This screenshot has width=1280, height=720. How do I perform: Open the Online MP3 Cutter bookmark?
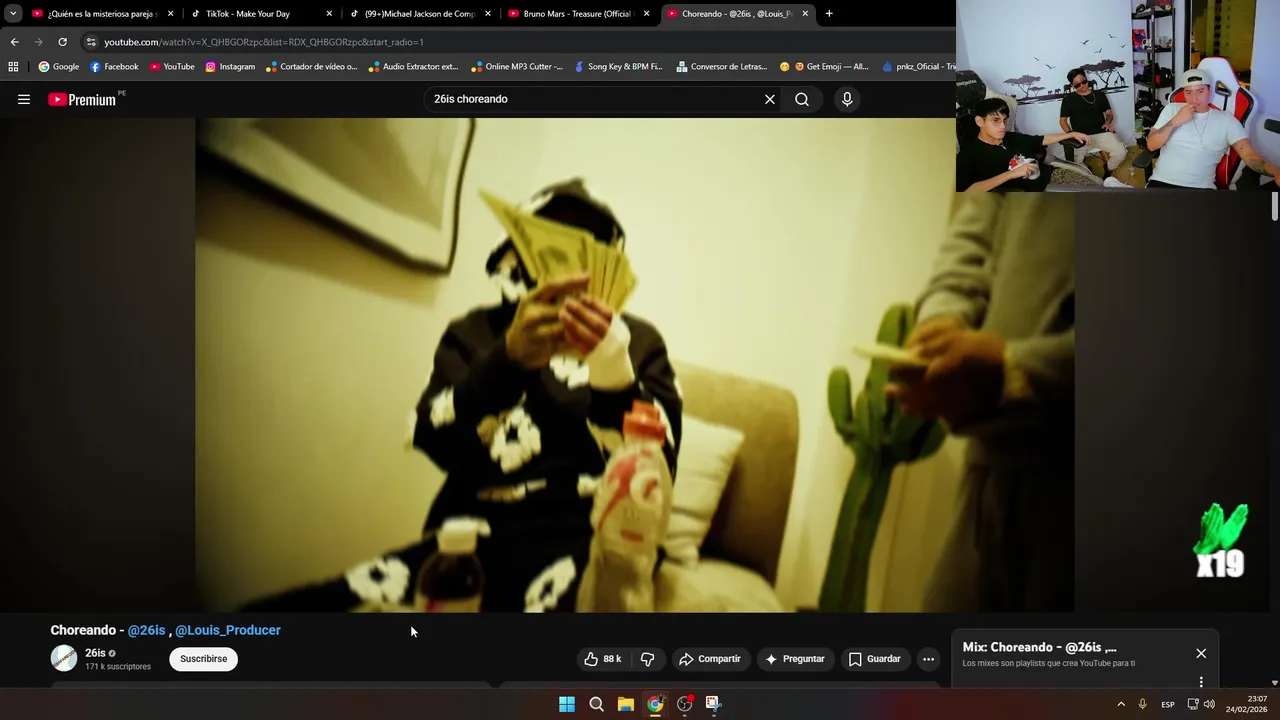pyautogui.click(x=517, y=67)
